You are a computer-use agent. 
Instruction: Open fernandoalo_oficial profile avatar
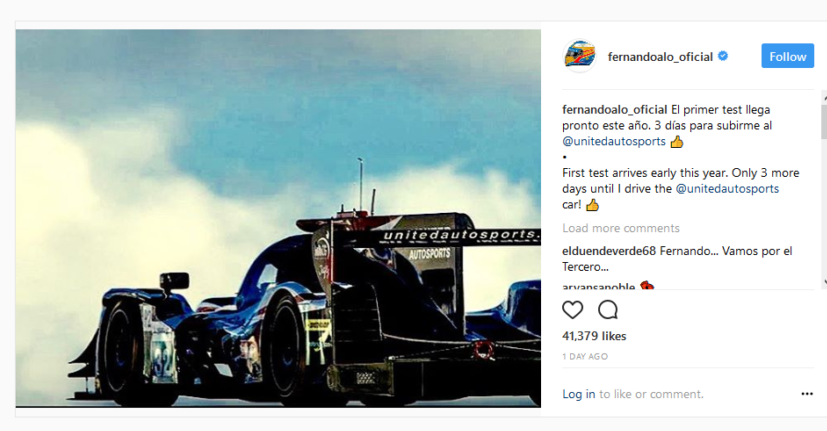[579, 56]
